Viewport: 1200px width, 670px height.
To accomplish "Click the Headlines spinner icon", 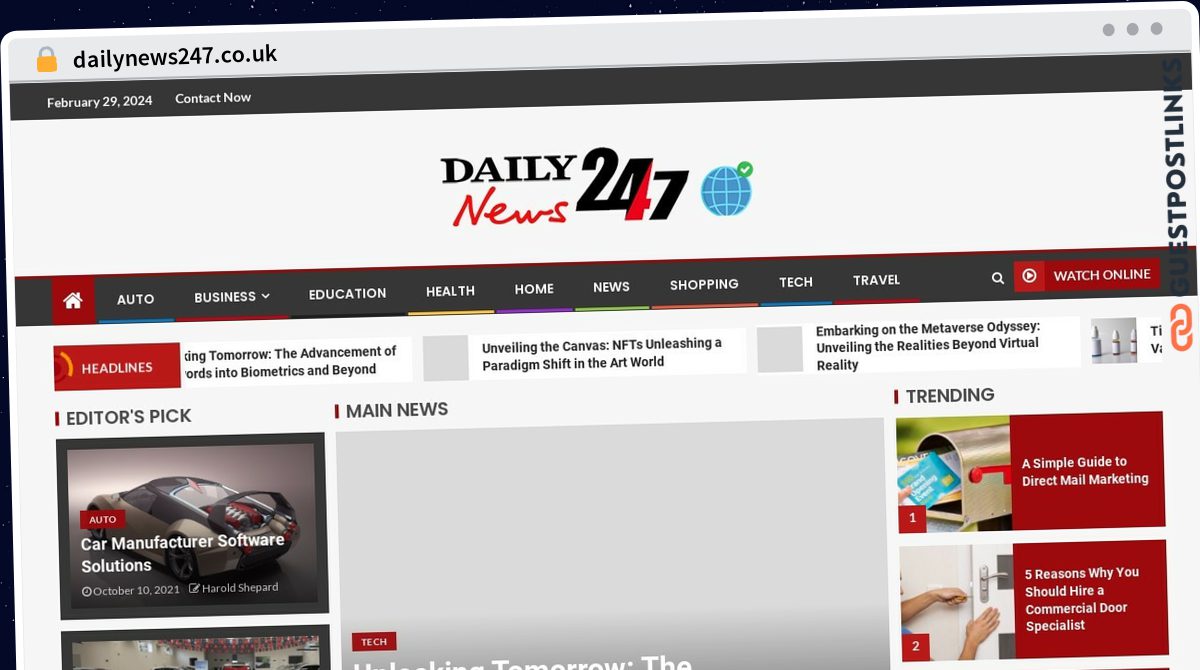I will coord(62,368).
